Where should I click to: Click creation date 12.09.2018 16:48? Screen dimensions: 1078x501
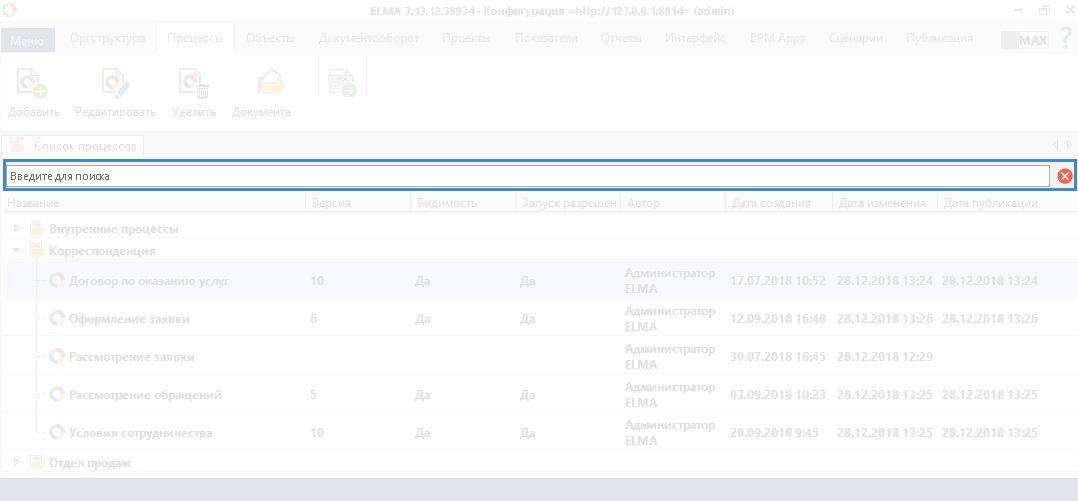[778, 319]
